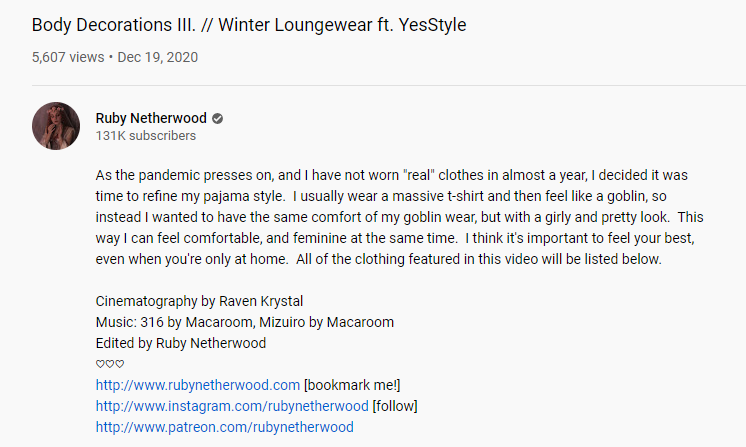Viewport: 746px width, 447px height.
Task: Click the 5,607 views count
Action: pos(67,57)
